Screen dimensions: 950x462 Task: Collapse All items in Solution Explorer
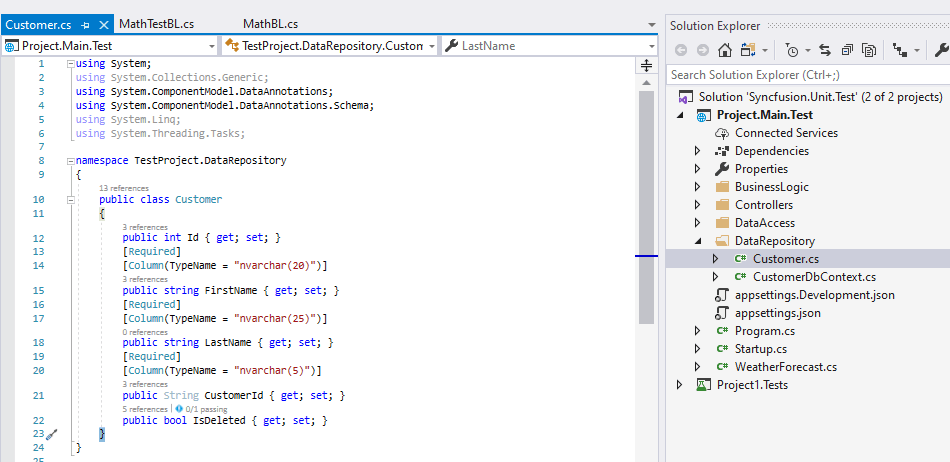[x=847, y=49]
